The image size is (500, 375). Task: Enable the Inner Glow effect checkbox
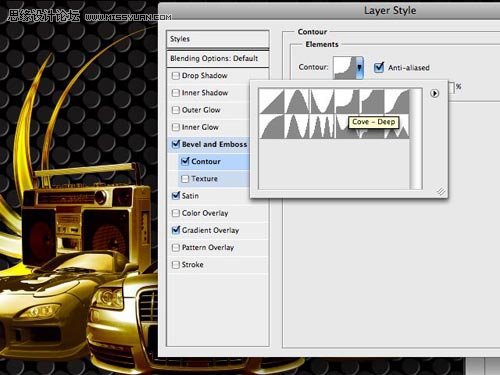(176, 127)
